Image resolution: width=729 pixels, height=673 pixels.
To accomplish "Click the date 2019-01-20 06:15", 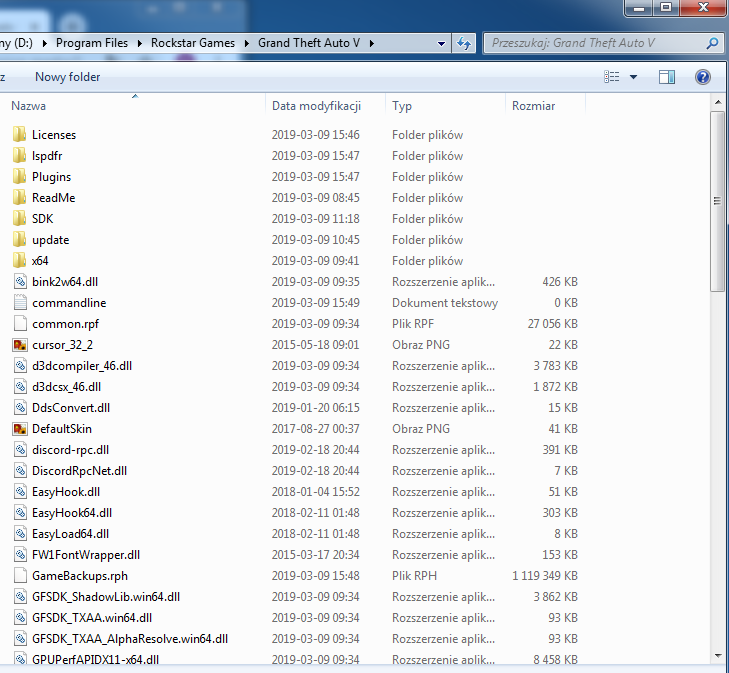I will pos(315,408).
